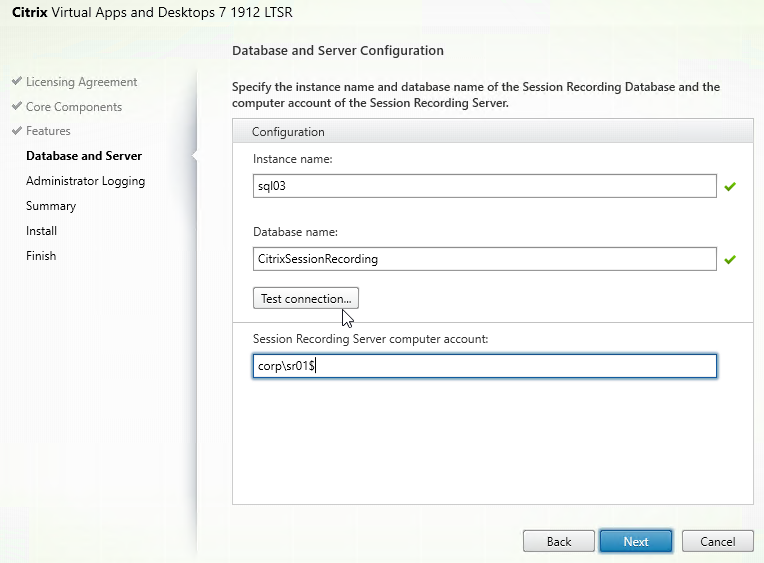Click green validation check for Instance name

(x=730, y=186)
